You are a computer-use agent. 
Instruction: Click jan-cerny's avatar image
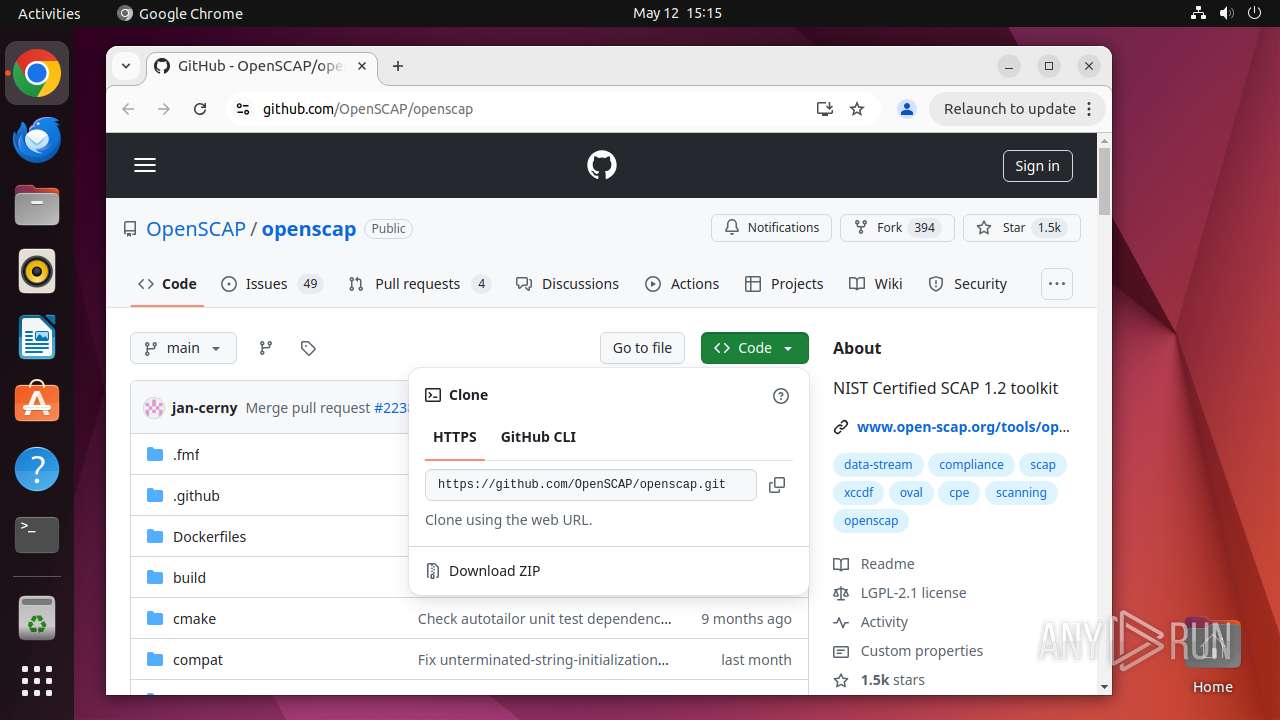[x=154, y=408]
